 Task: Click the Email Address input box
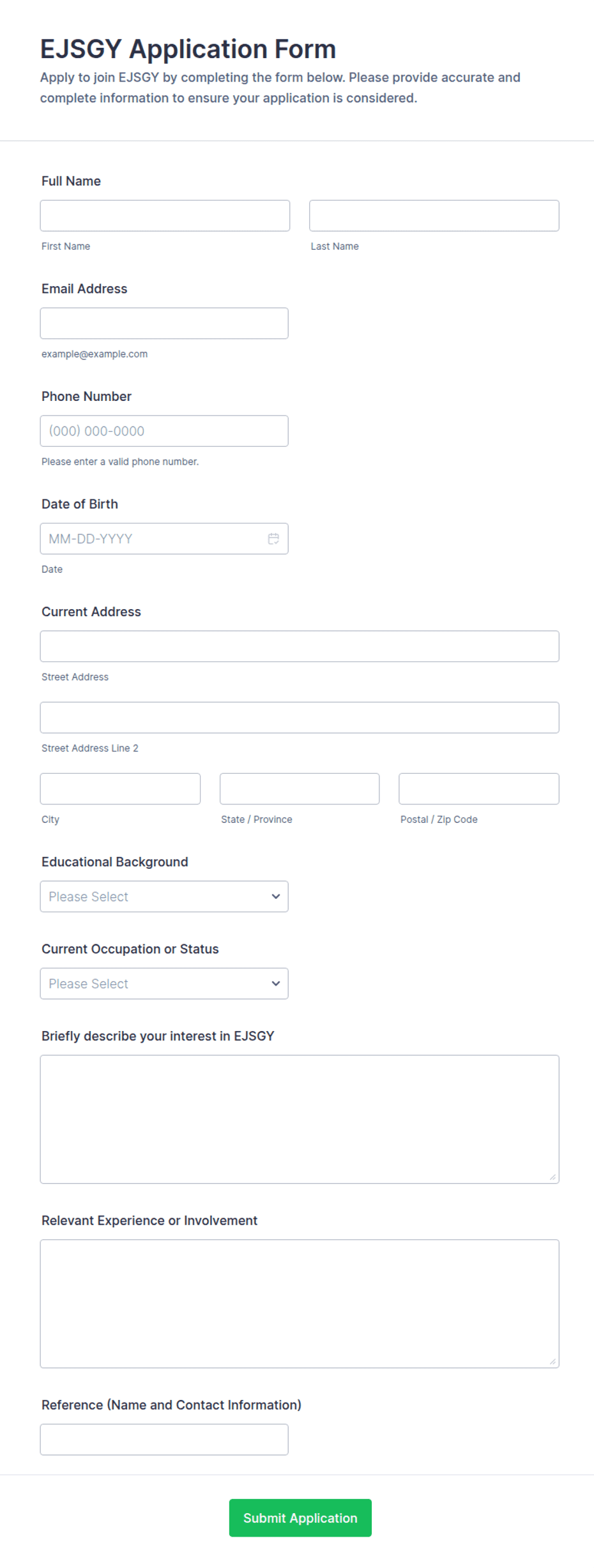tap(164, 323)
